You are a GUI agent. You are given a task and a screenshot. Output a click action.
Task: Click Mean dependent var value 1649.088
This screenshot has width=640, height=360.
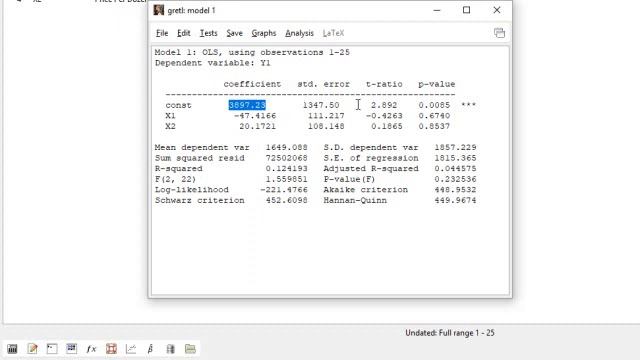287,147
